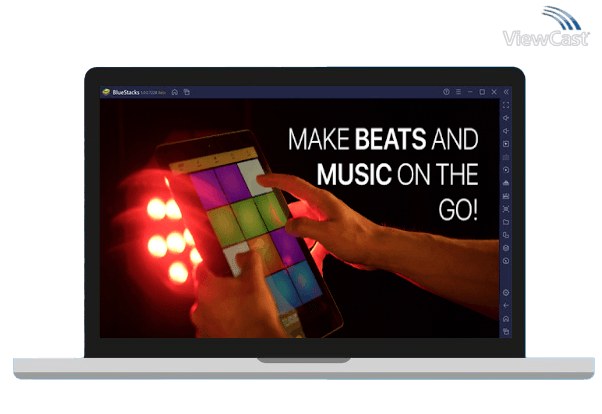602x414 pixels.
Task: Open the stacked layers icon in sidebar
Action: point(506,248)
